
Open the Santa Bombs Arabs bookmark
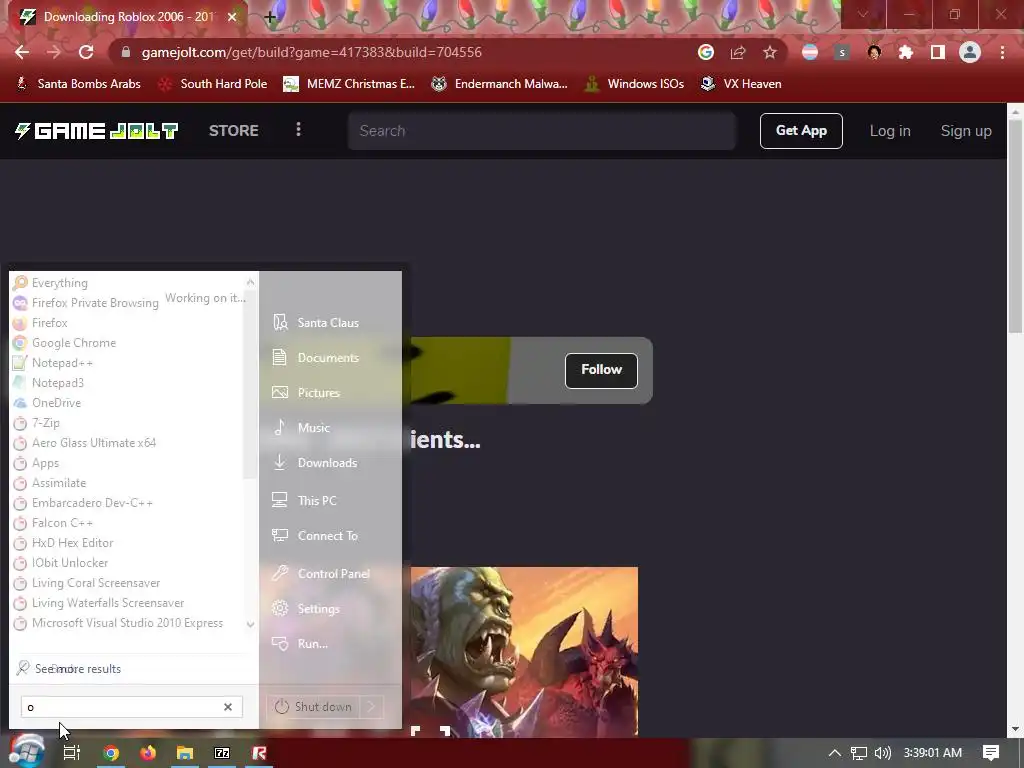tap(78, 84)
